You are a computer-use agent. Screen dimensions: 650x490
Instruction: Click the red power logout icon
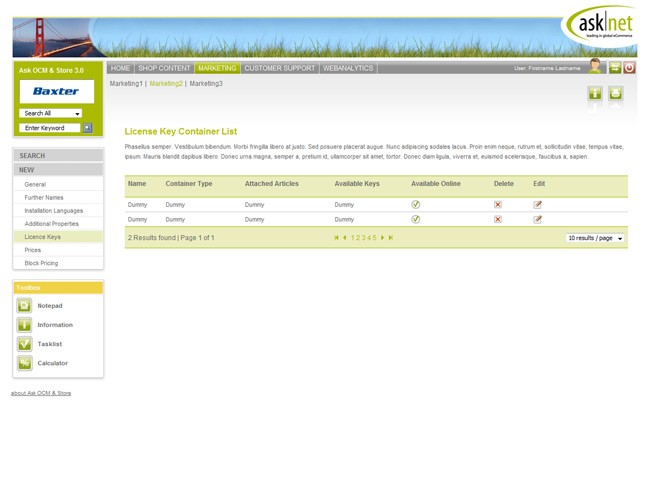[x=629, y=68]
